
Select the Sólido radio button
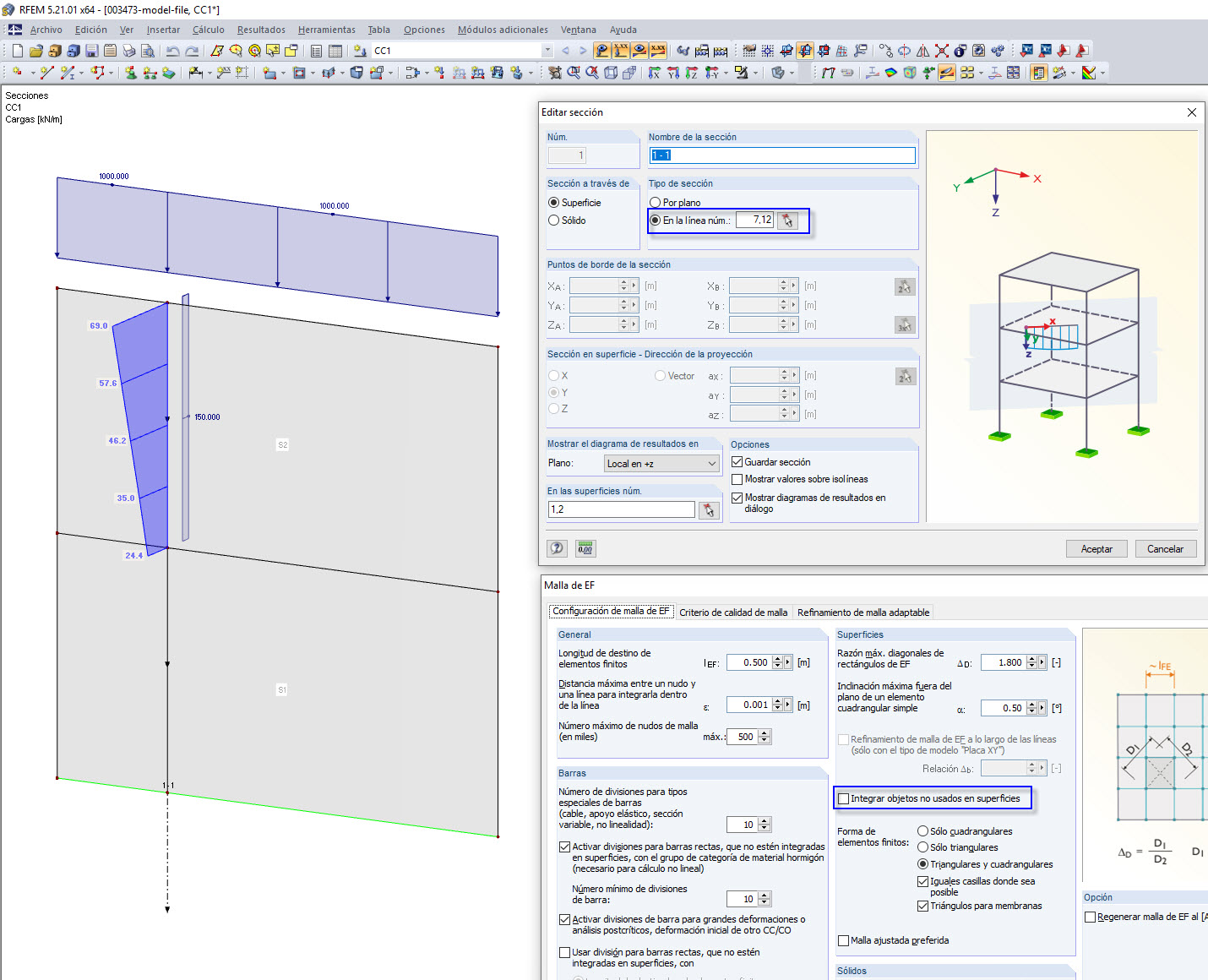click(x=554, y=220)
